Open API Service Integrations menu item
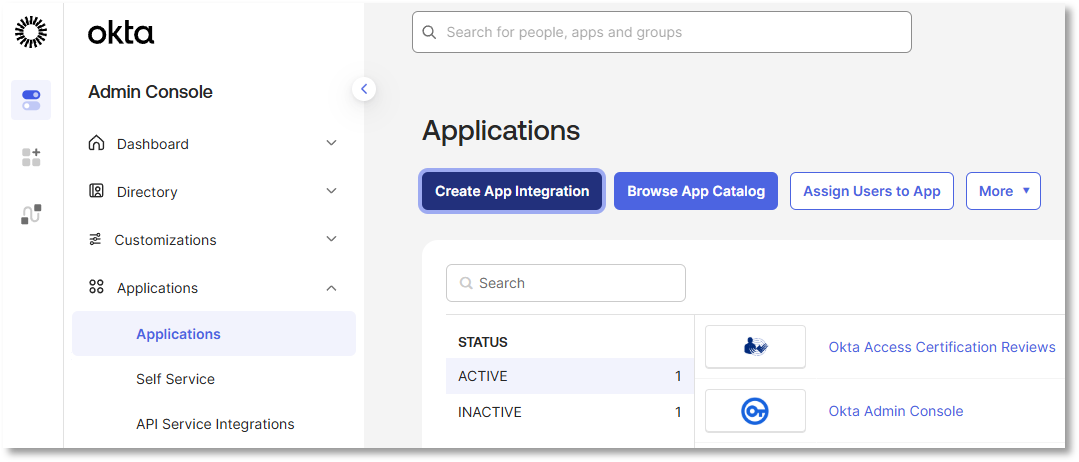1079x462 pixels. tap(215, 424)
